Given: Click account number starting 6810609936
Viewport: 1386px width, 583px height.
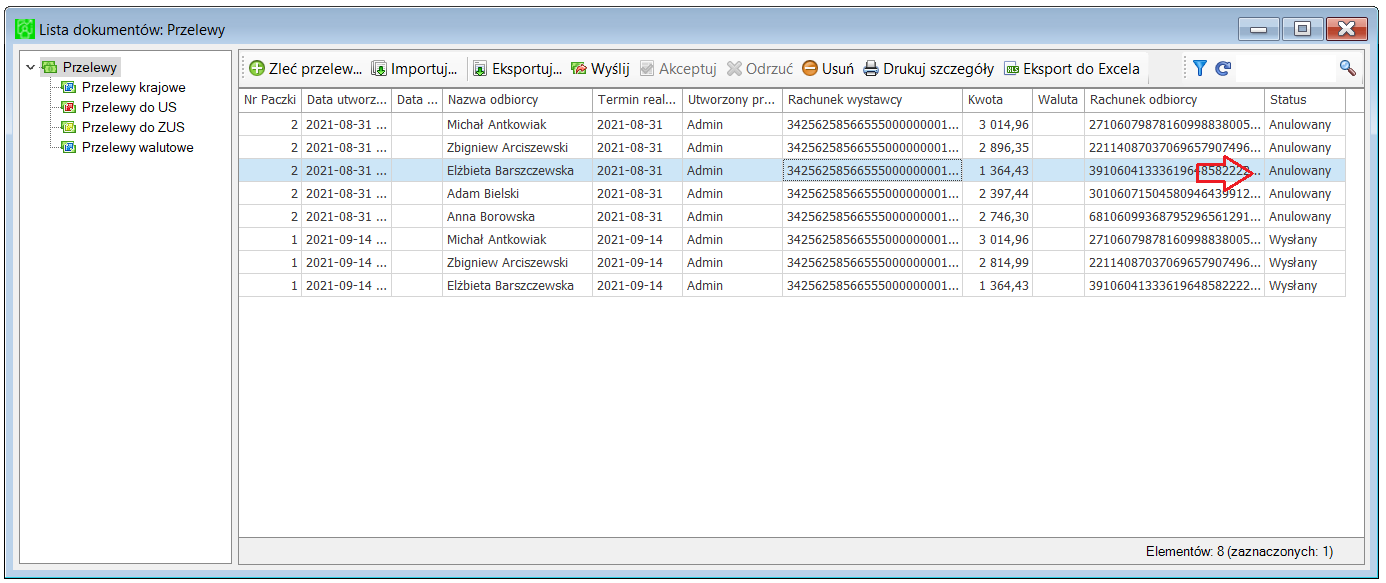Looking at the screenshot, I should (x=1174, y=217).
